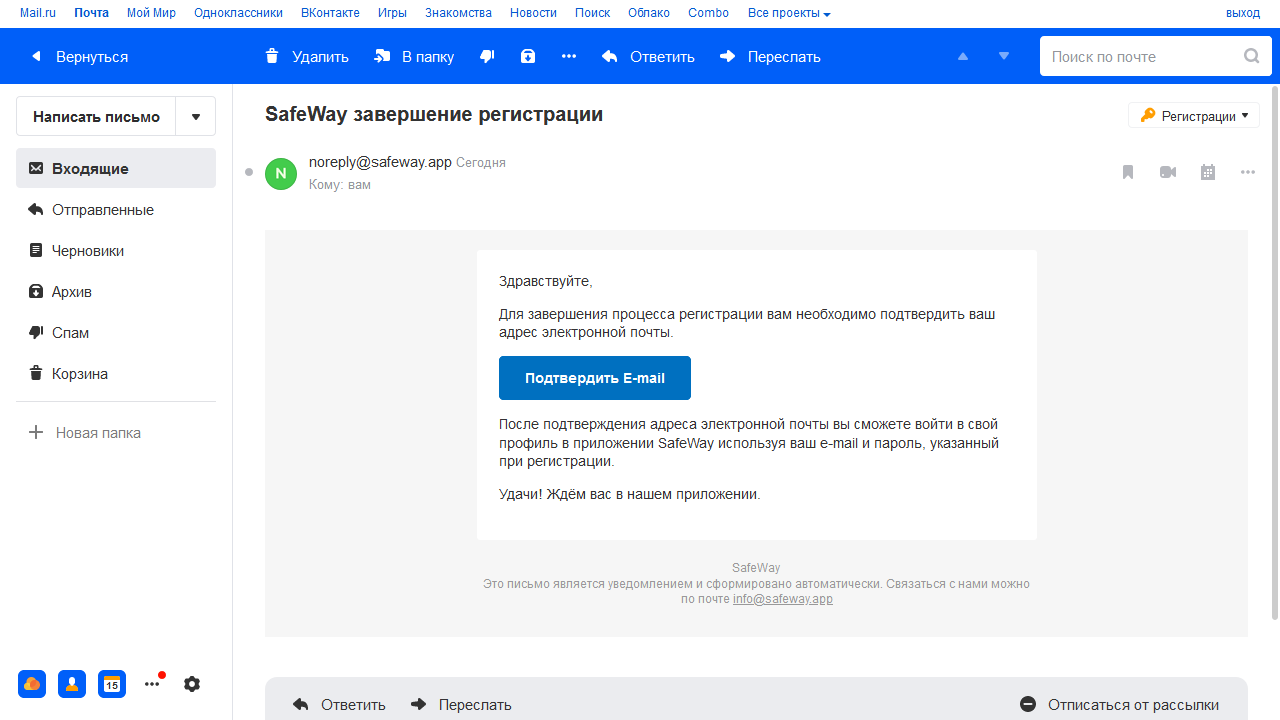The image size is (1280, 720).
Task: Open the cloud icon at bottom left
Action: point(32,684)
